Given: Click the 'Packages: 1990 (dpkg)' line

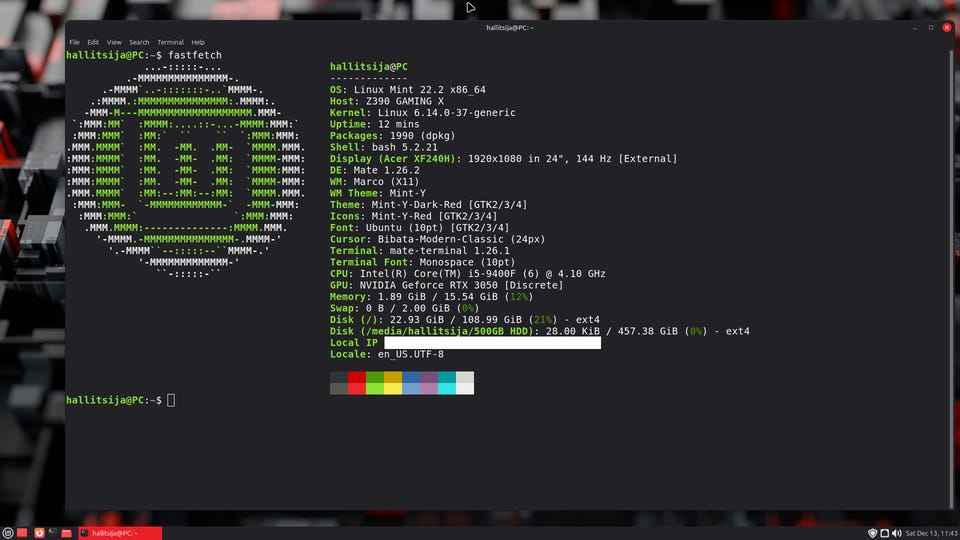Looking at the screenshot, I should (392, 136).
